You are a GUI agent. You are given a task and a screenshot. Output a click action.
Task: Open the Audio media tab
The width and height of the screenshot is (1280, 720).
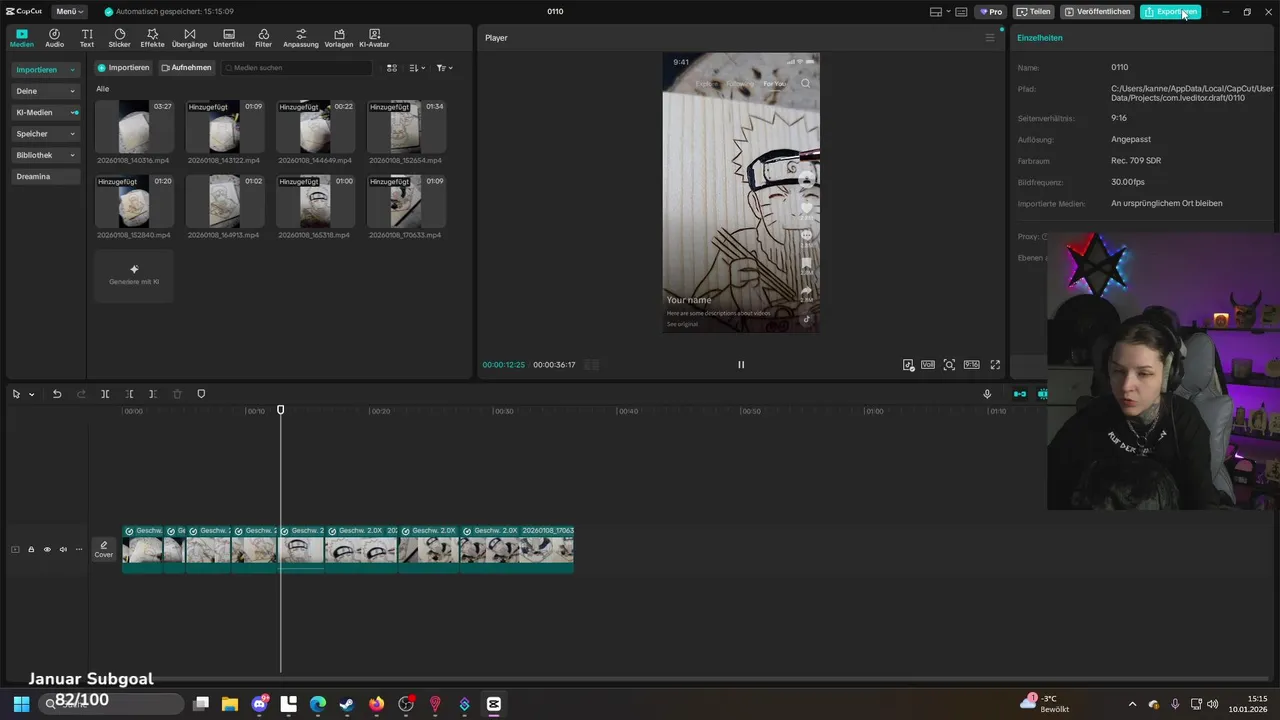point(54,38)
